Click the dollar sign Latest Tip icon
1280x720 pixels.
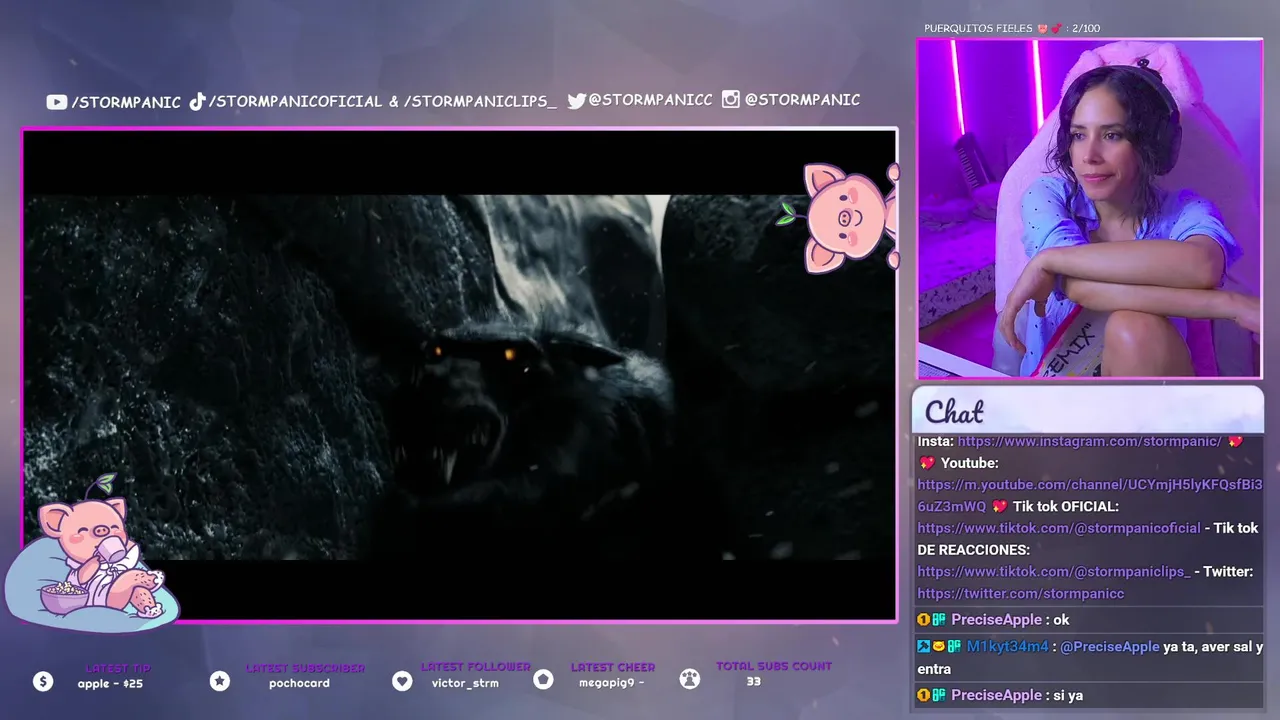coord(43,681)
